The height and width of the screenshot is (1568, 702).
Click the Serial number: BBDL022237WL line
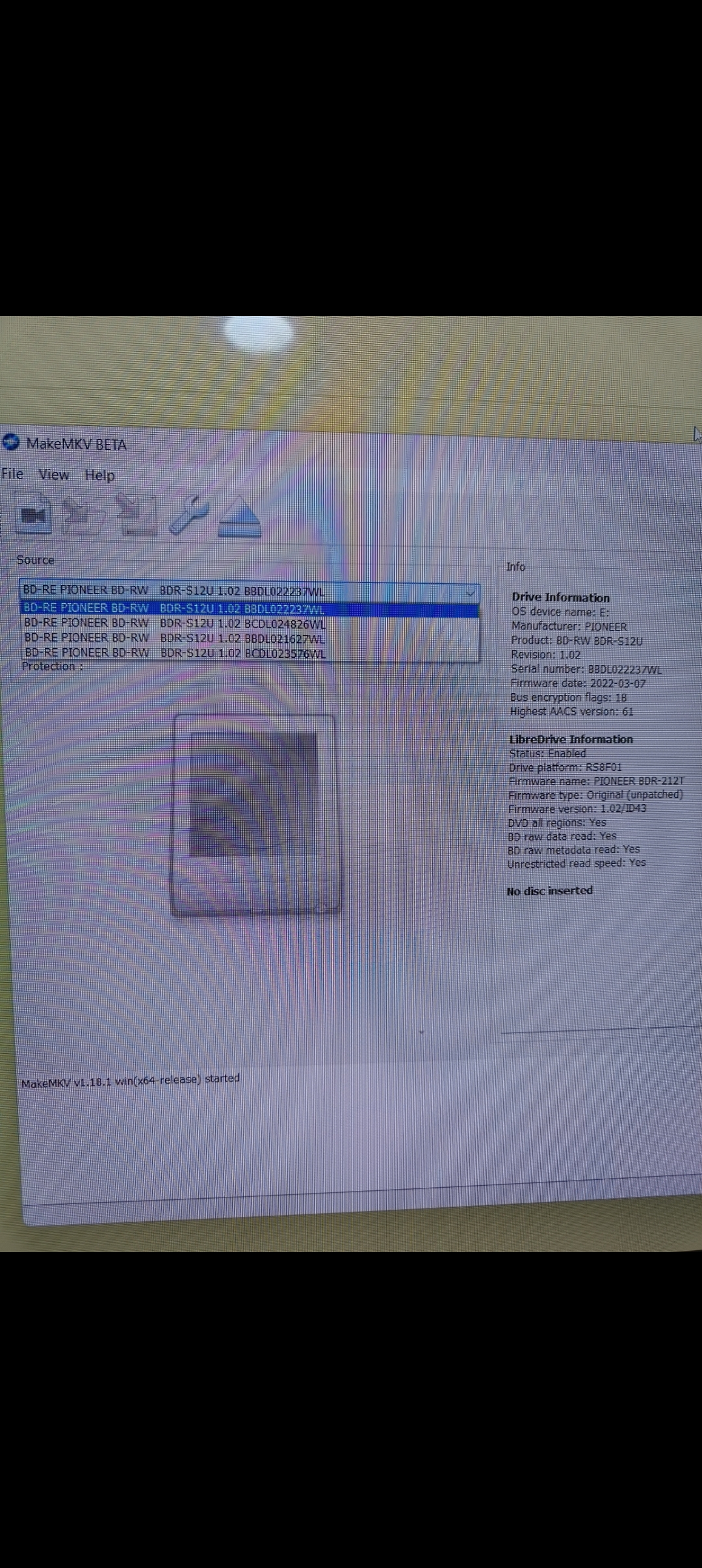click(x=586, y=669)
